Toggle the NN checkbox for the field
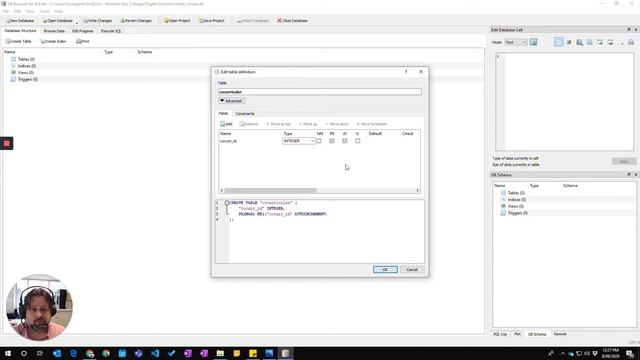The height and width of the screenshot is (360, 640). click(x=319, y=141)
